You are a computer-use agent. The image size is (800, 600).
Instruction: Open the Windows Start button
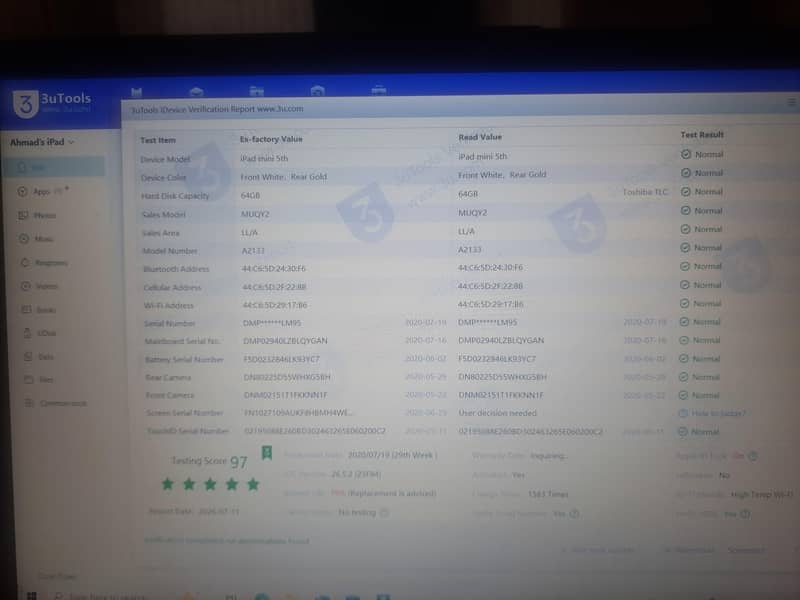point(32,595)
